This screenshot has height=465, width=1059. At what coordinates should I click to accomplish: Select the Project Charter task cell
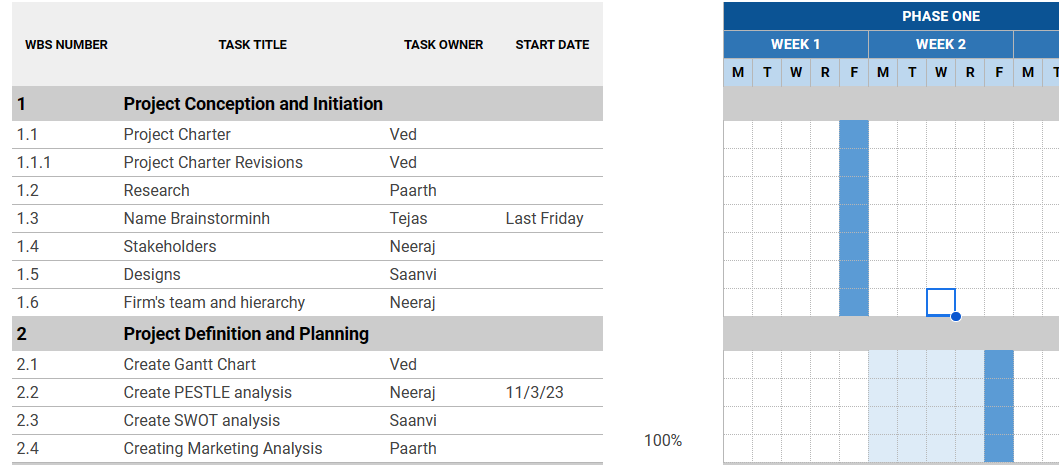[177, 135]
